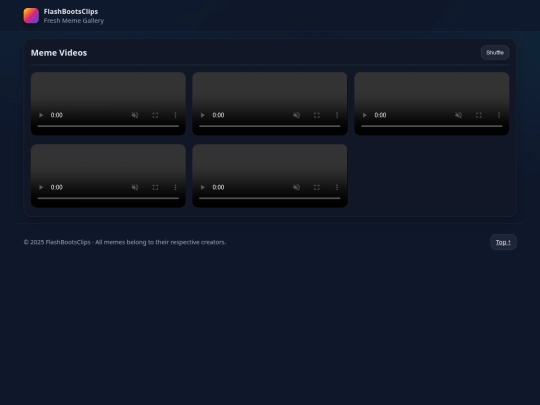Viewport: 540px width, 405px height.
Task: Open more options on top-right video
Action: click(x=499, y=115)
